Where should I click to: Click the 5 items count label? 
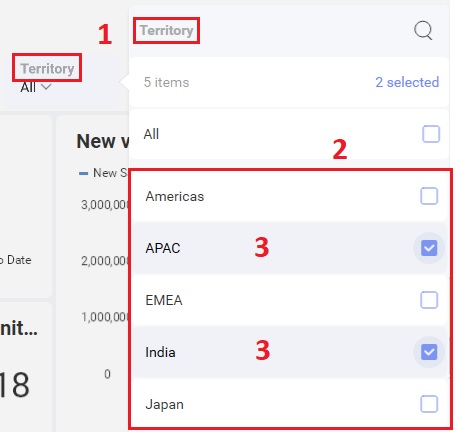pos(166,82)
